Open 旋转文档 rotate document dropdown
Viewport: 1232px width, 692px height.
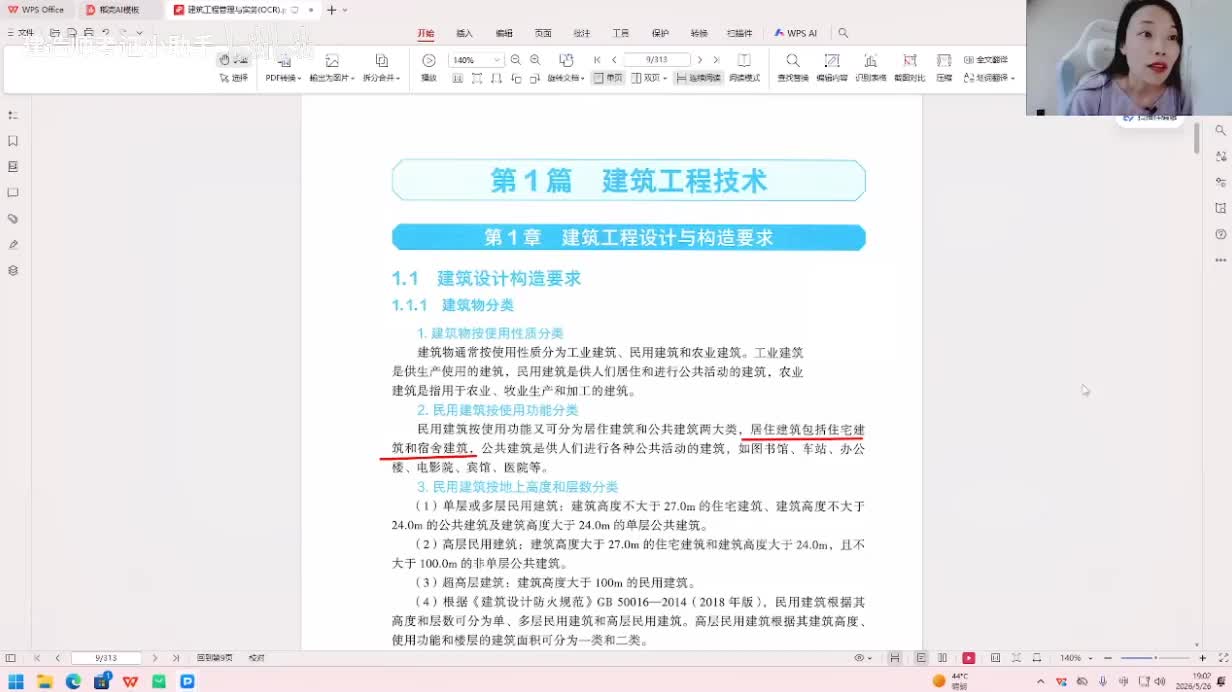565,78
